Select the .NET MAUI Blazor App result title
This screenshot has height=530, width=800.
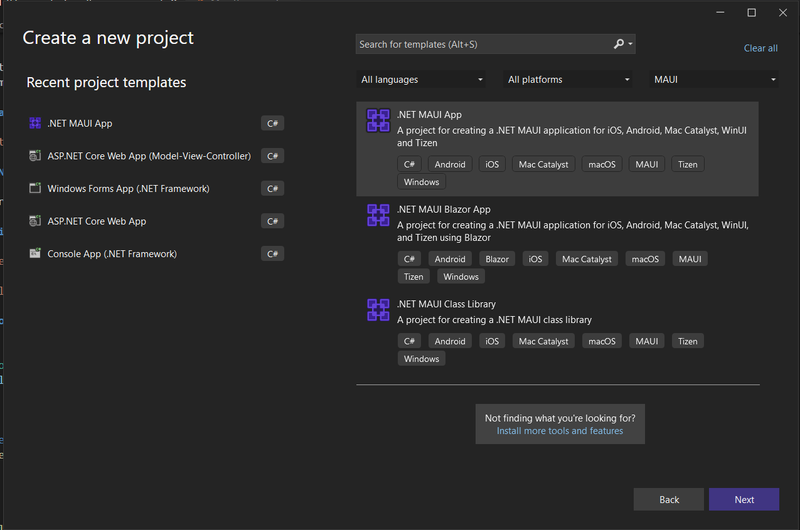tap(443, 210)
